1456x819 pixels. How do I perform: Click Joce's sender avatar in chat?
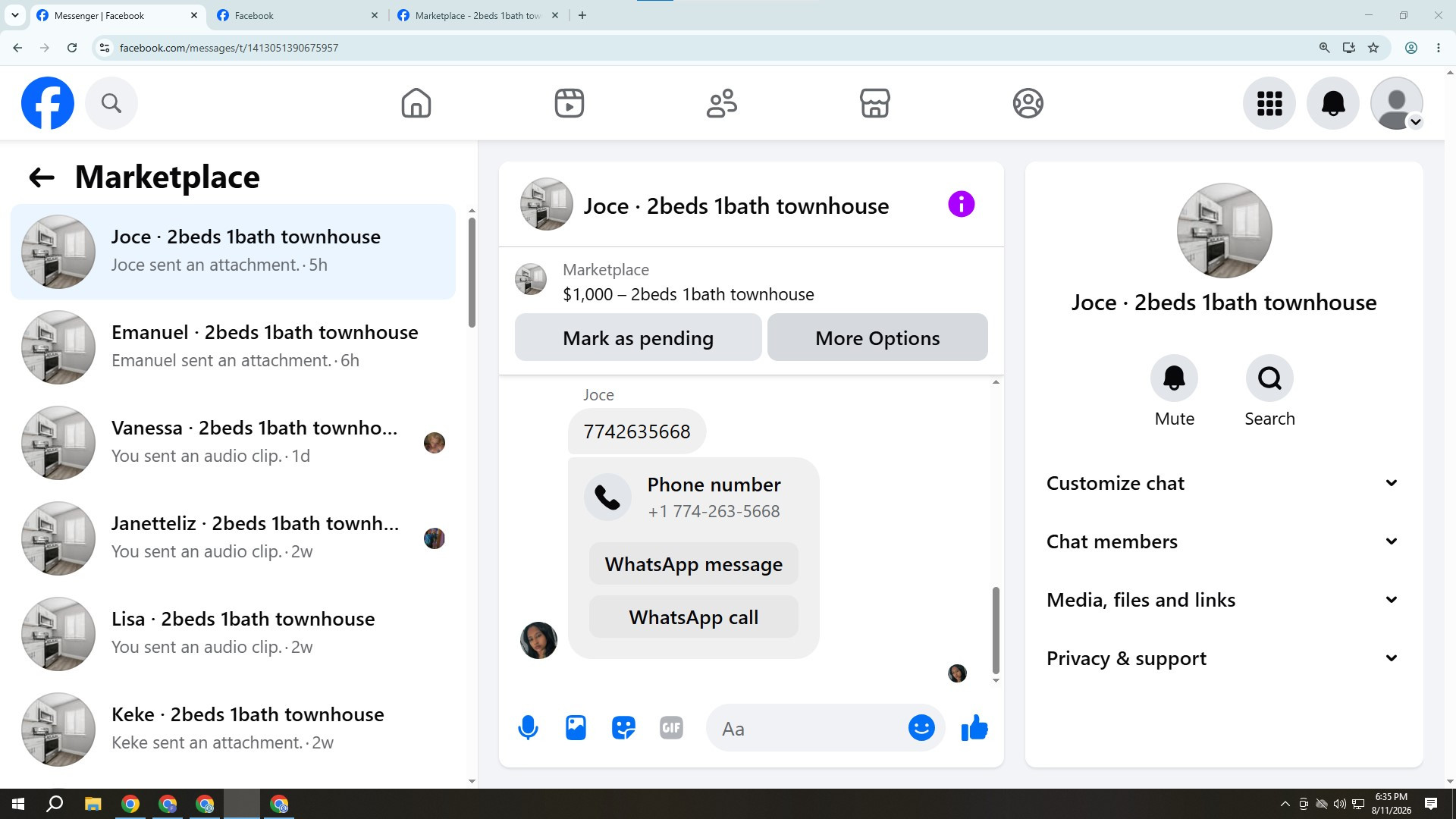coord(538,641)
